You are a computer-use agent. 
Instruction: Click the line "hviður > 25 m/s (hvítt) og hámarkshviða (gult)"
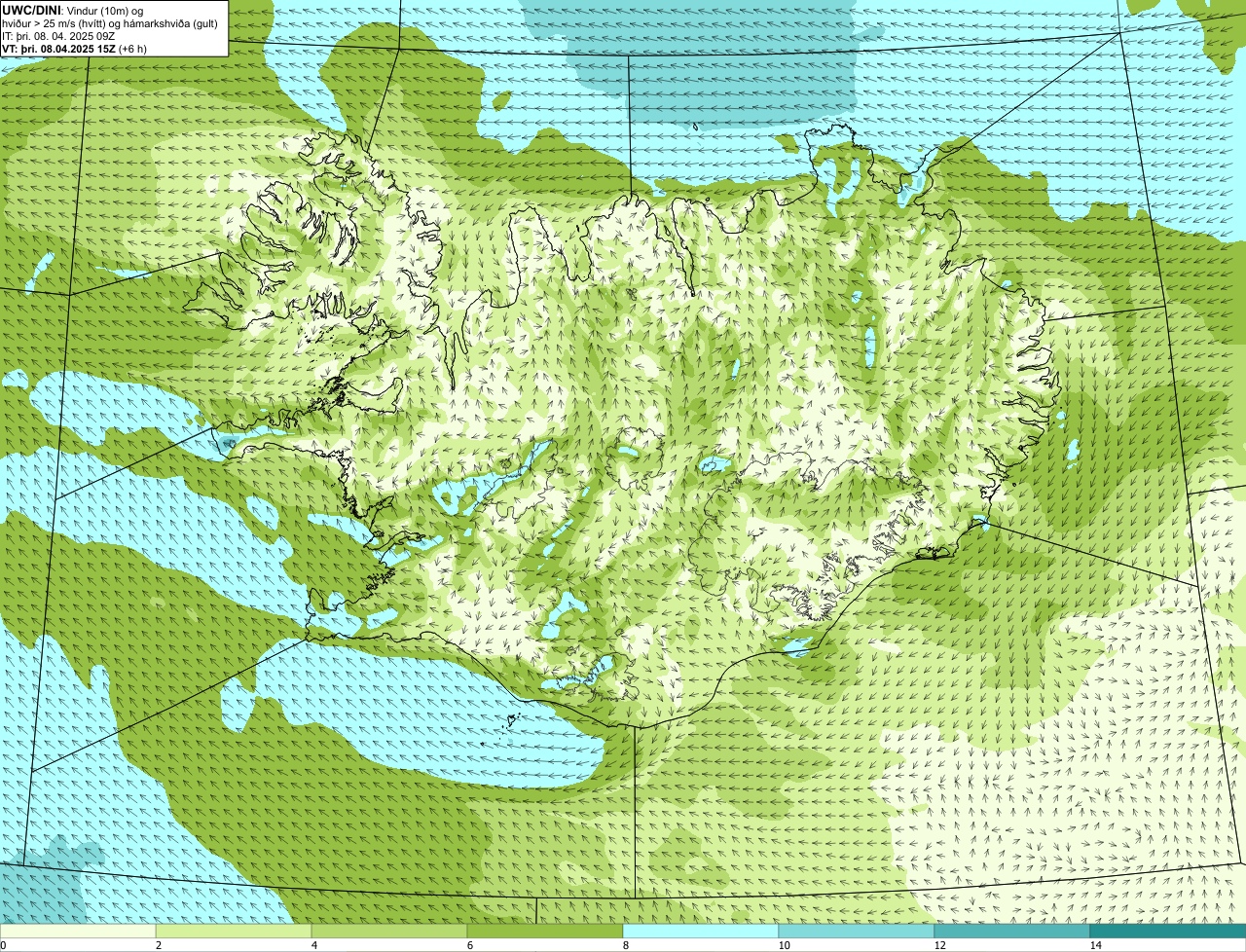pos(110,23)
